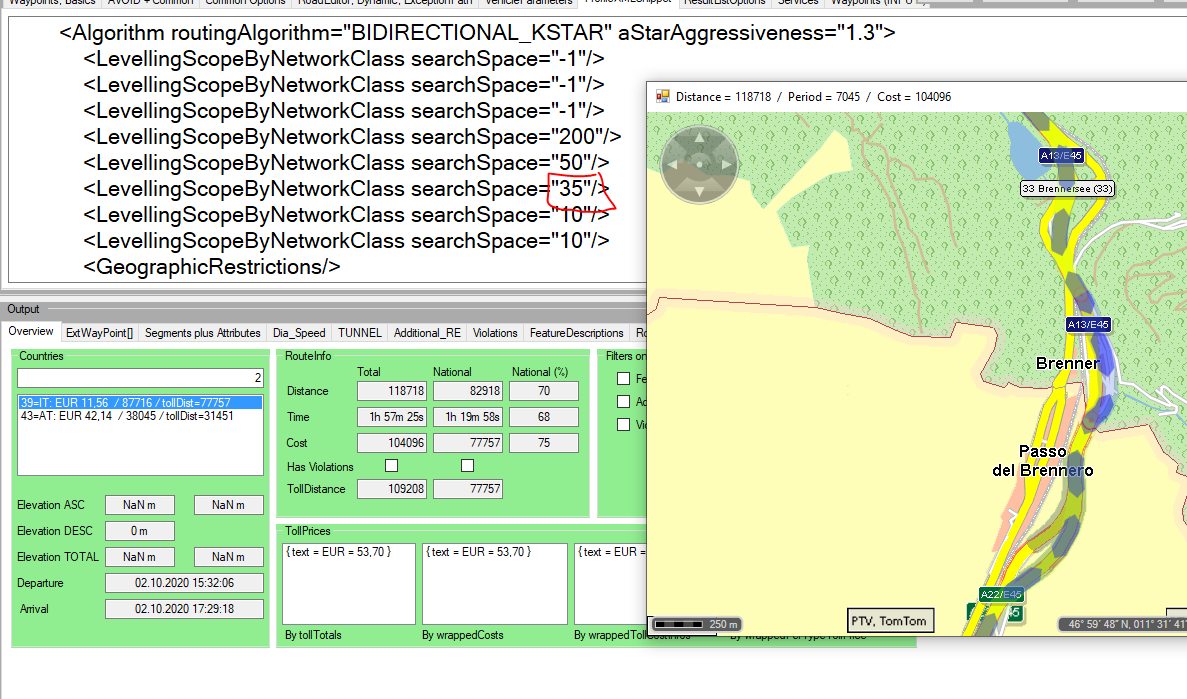Click upper A13/E45 road shield near lake

tap(1061, 156)
